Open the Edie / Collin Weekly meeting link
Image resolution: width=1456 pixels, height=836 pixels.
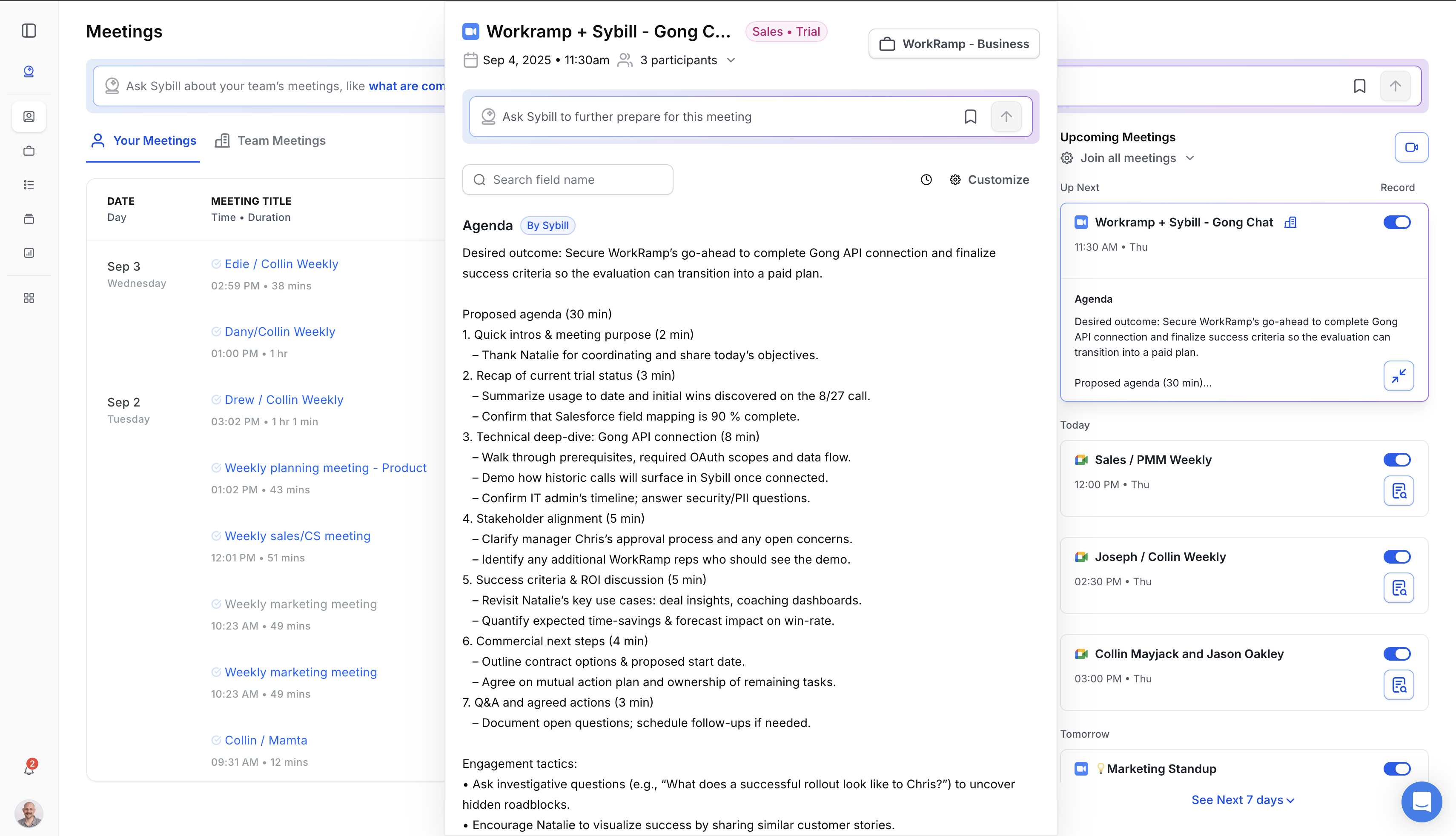coord(281,264)
